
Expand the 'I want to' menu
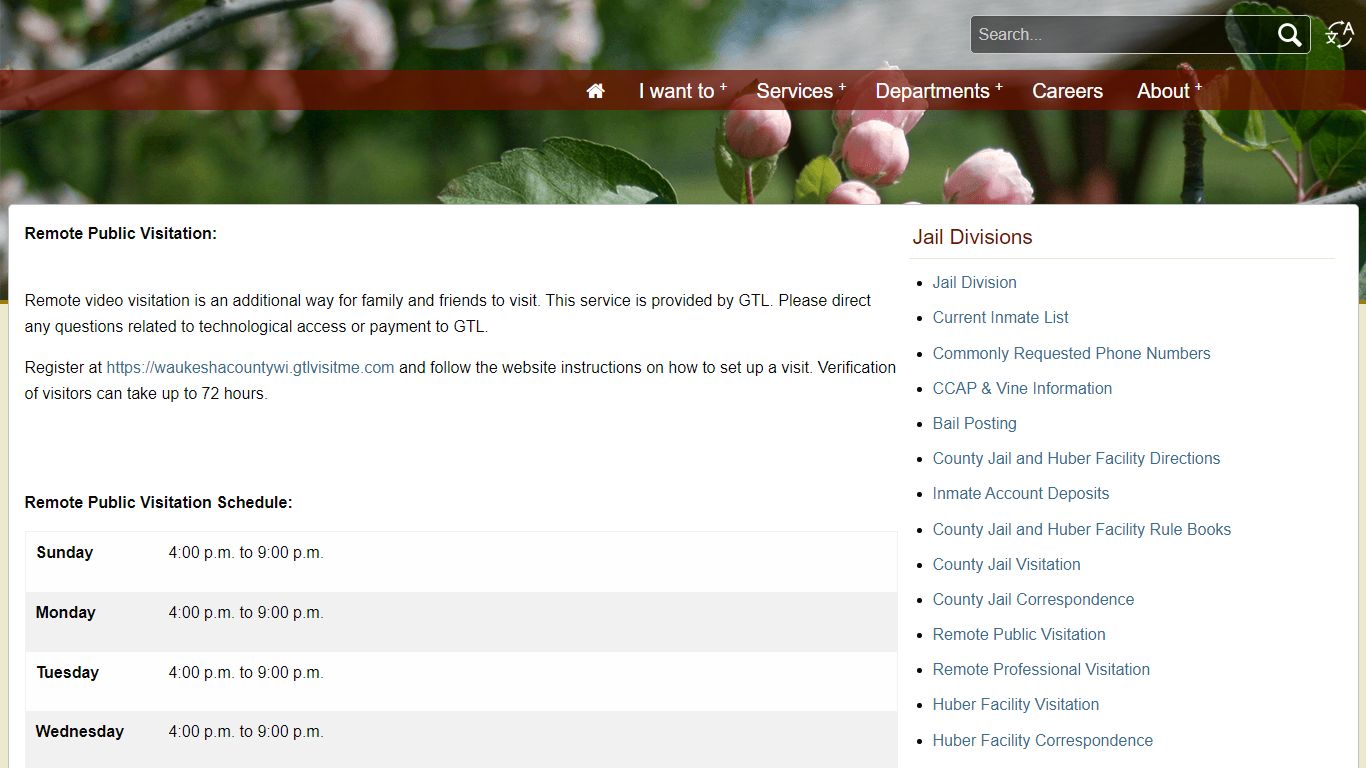click(x=683, y=91)
